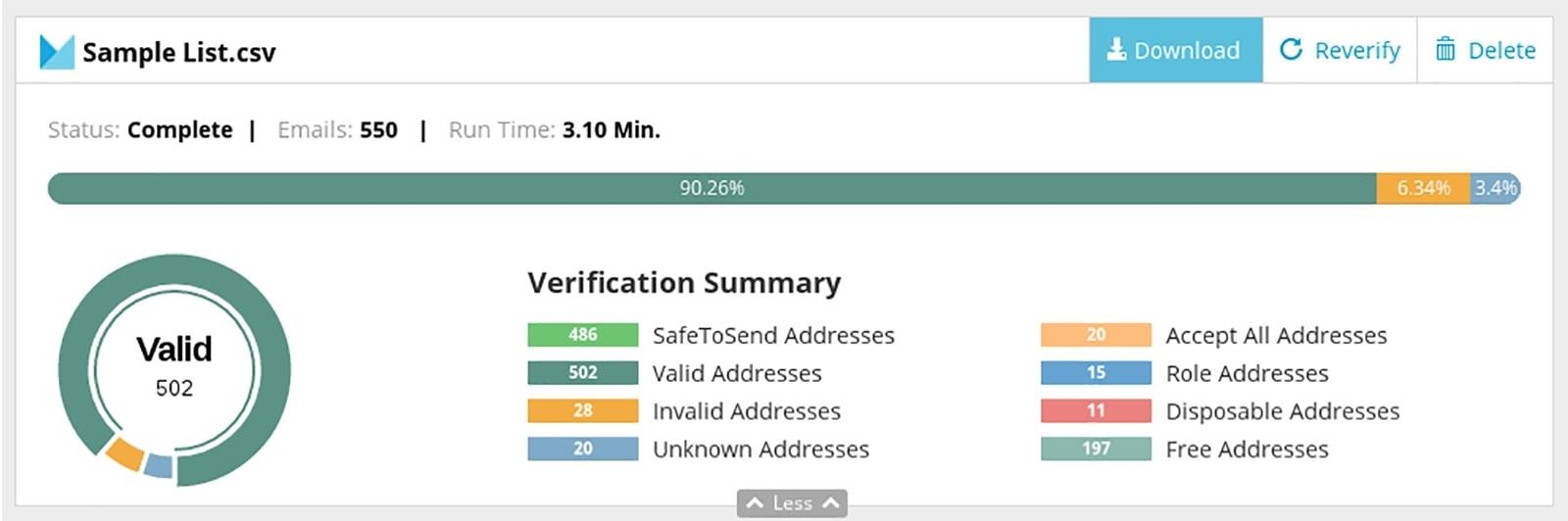Screen dimensions: 1568x521
Task: Click the download arrow icon
Action: pyautogui.click(x=1115, y=49)
